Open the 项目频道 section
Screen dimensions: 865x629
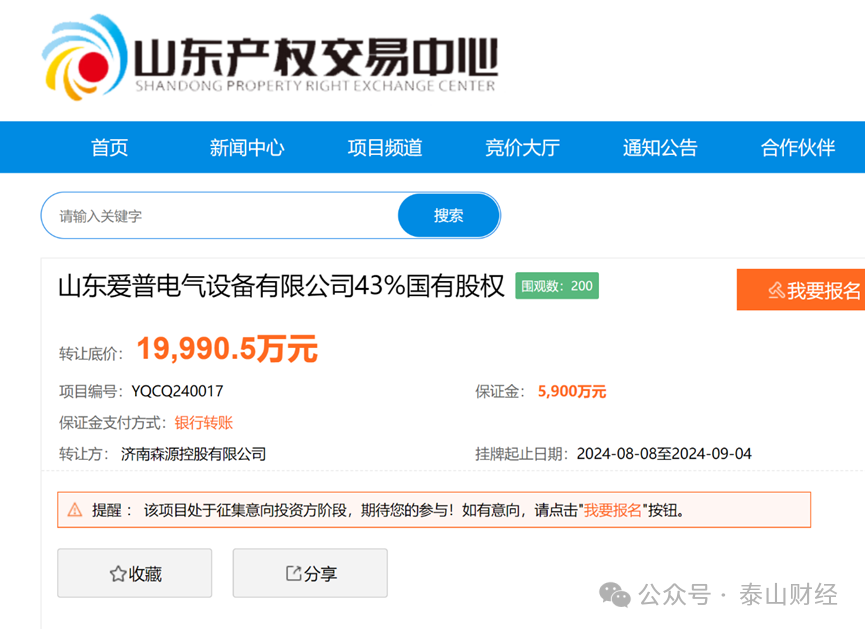coord(385,147)
